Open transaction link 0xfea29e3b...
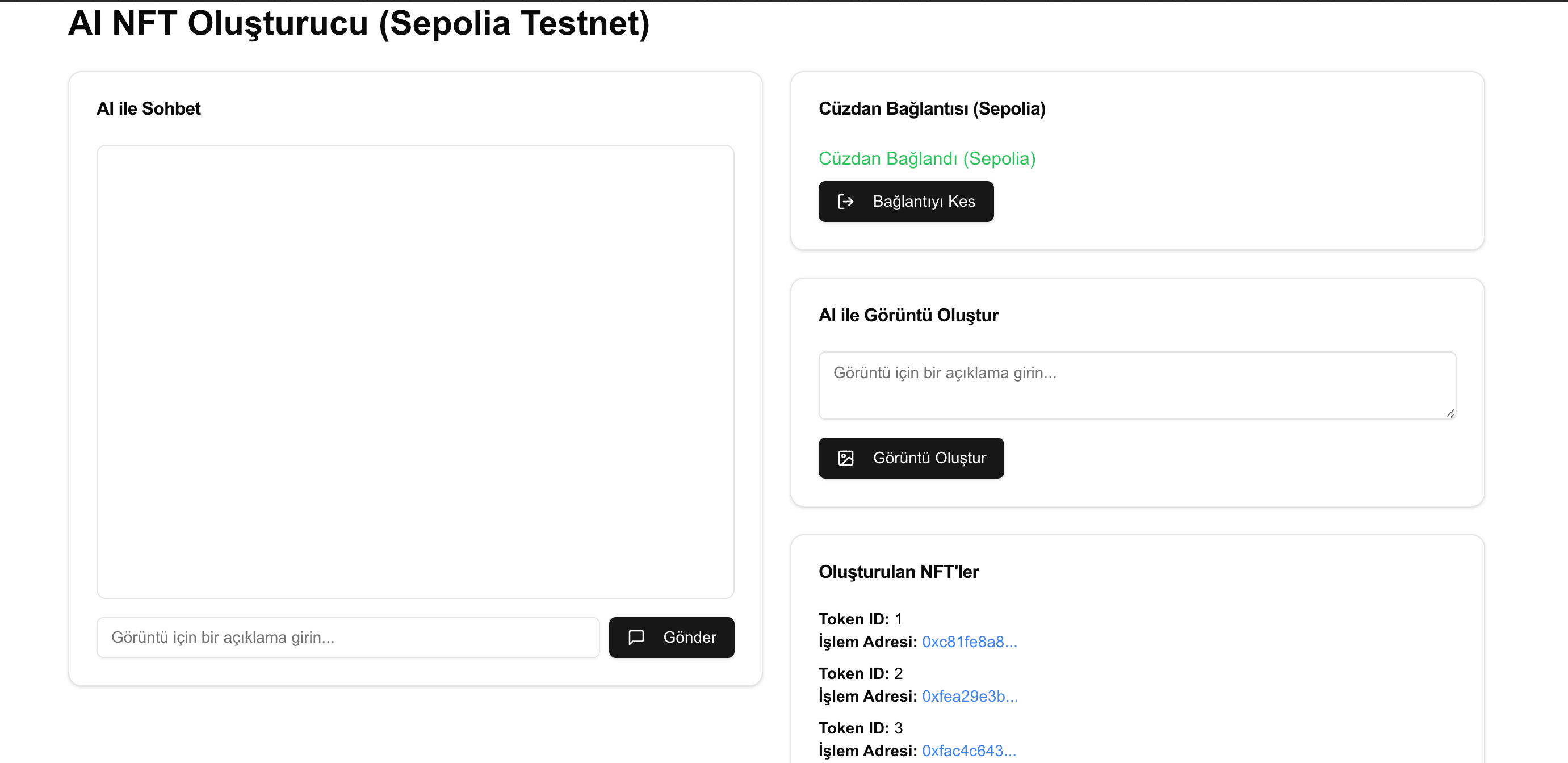The height and width of the screenshot is (763, 1568). tap(970, 696)
